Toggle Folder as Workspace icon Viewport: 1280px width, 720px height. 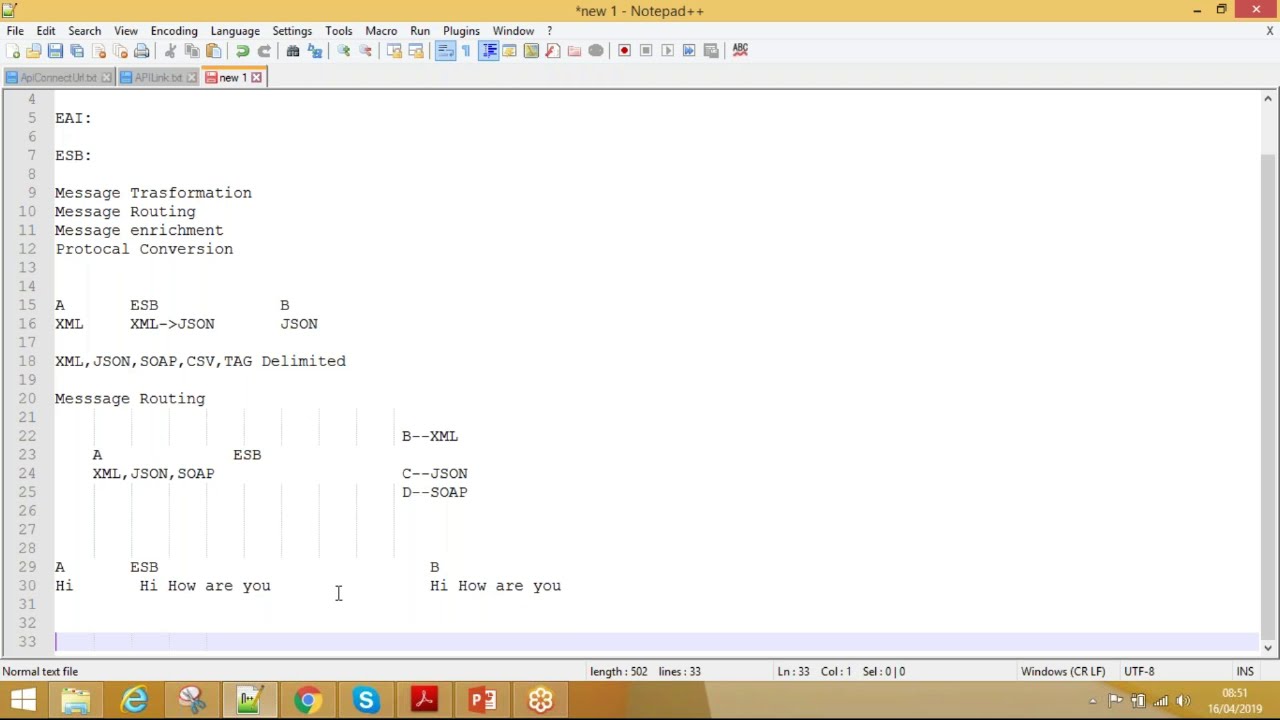(x=574, y=50)
